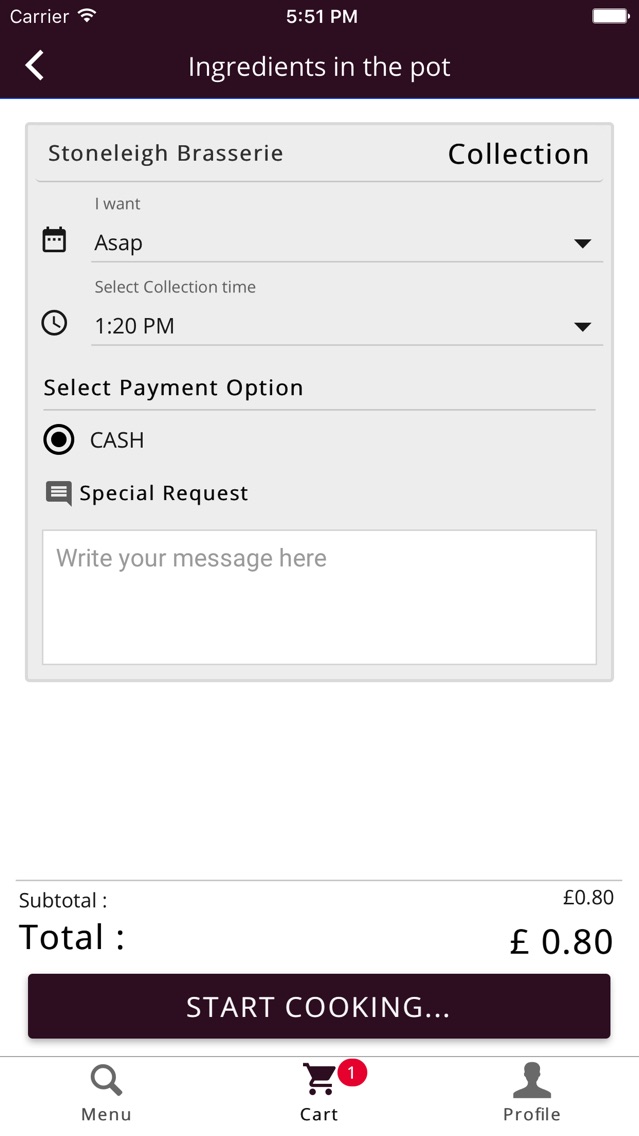Open the Menu search icon tab
Screen dimensions: 639x1136
106,1080
